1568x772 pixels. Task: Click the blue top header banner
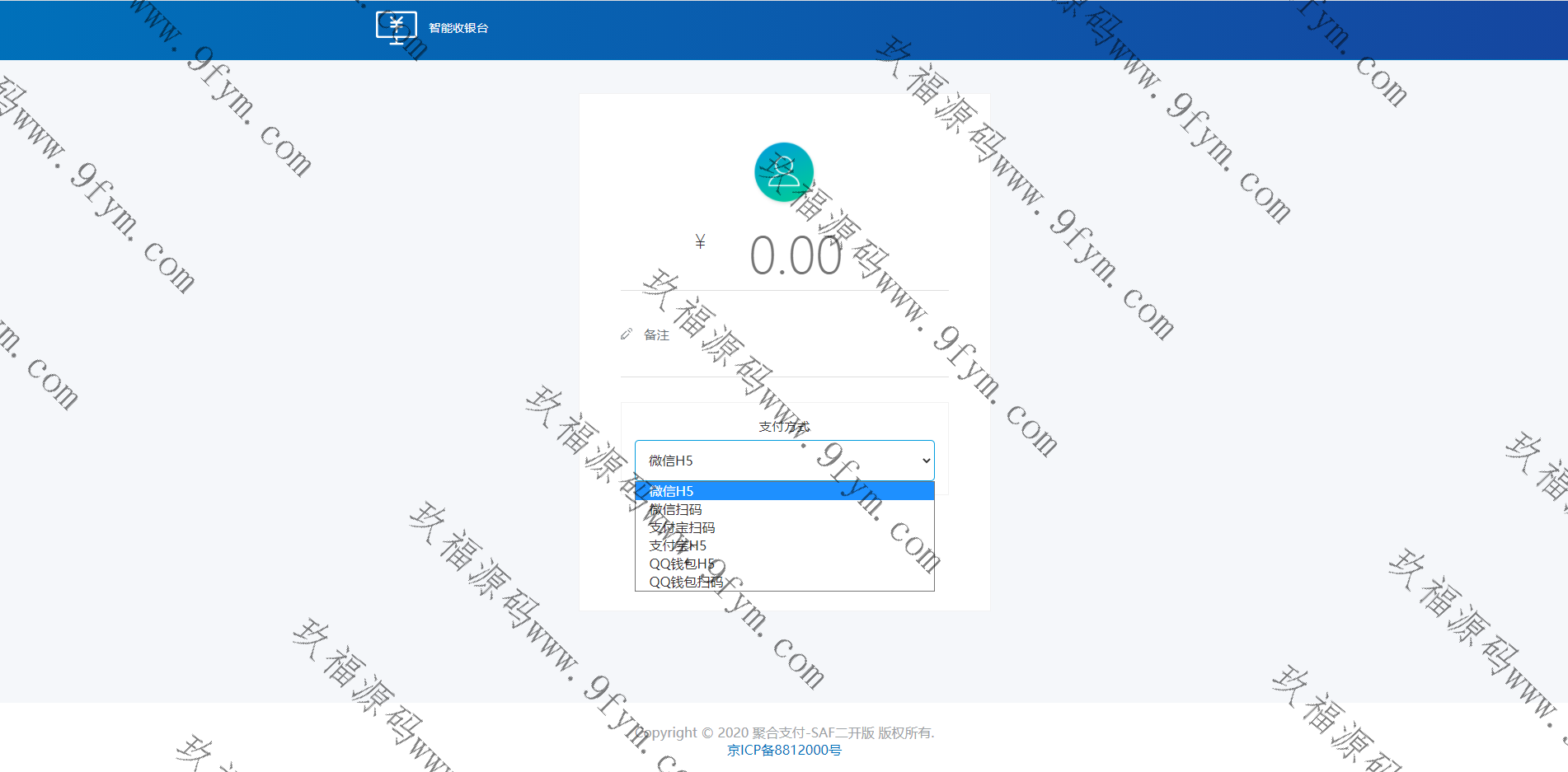click(989, 30)
